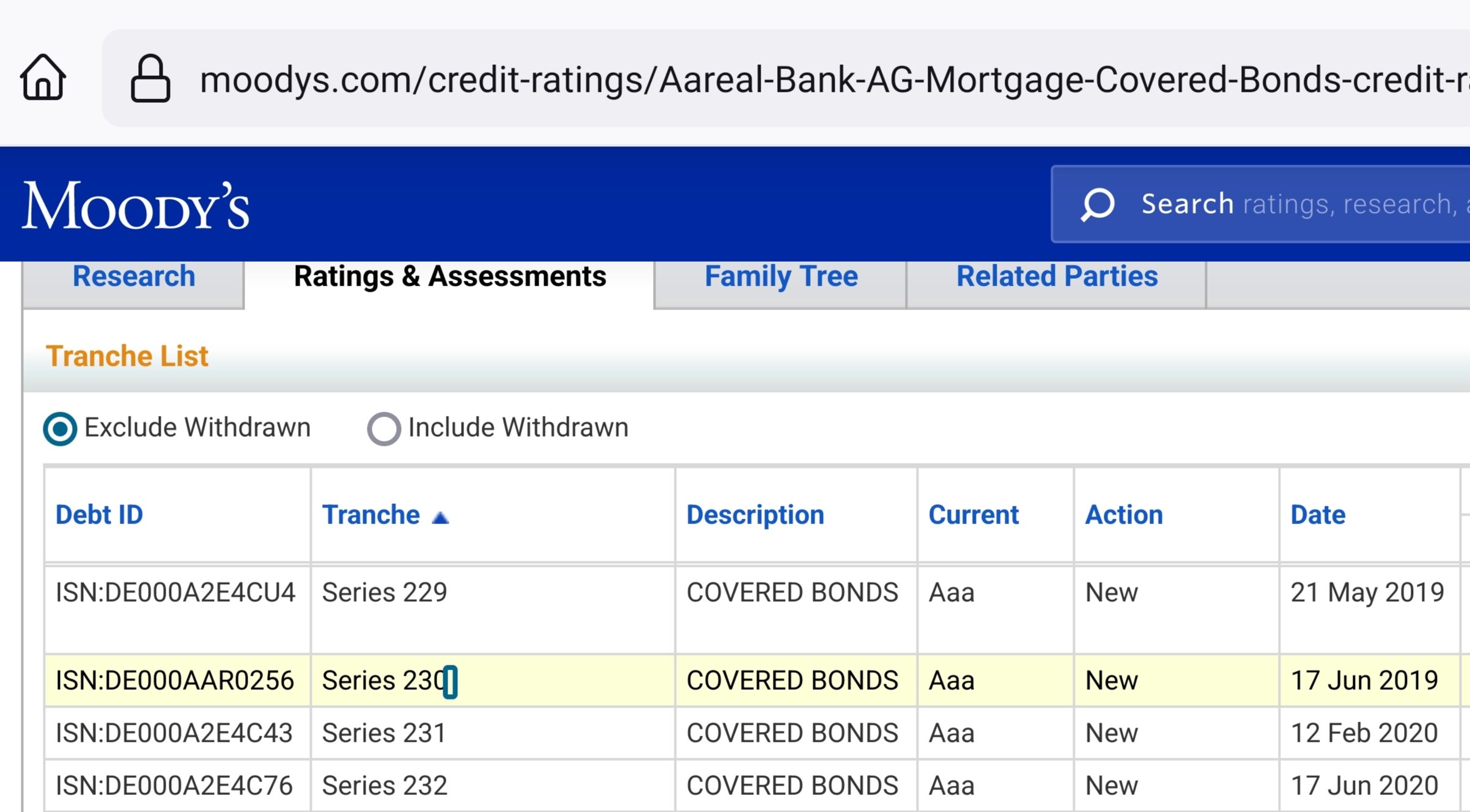Image resolution: width=1470 pixels, height=812 pixels.
Task: Select Exclude Withdrawn radio button
Action: 60,428
